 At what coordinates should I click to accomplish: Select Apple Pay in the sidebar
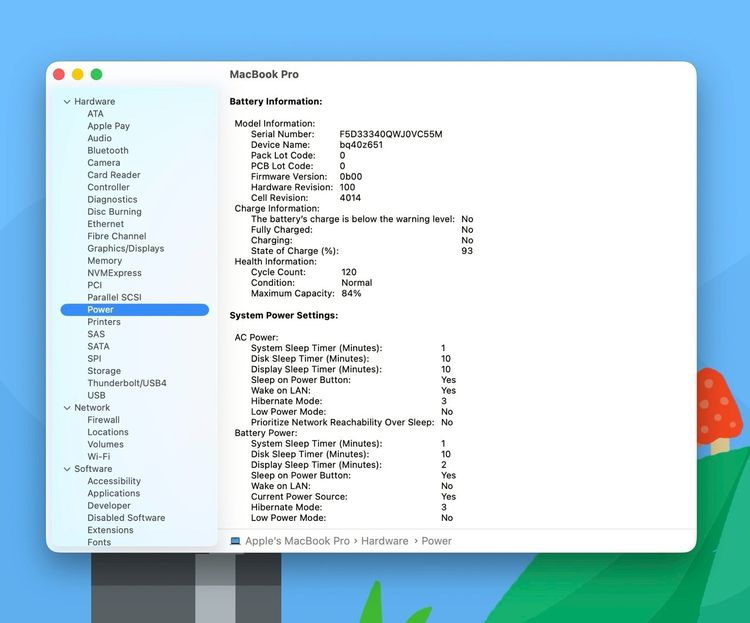pyautogui.click(x=109, y=126)
